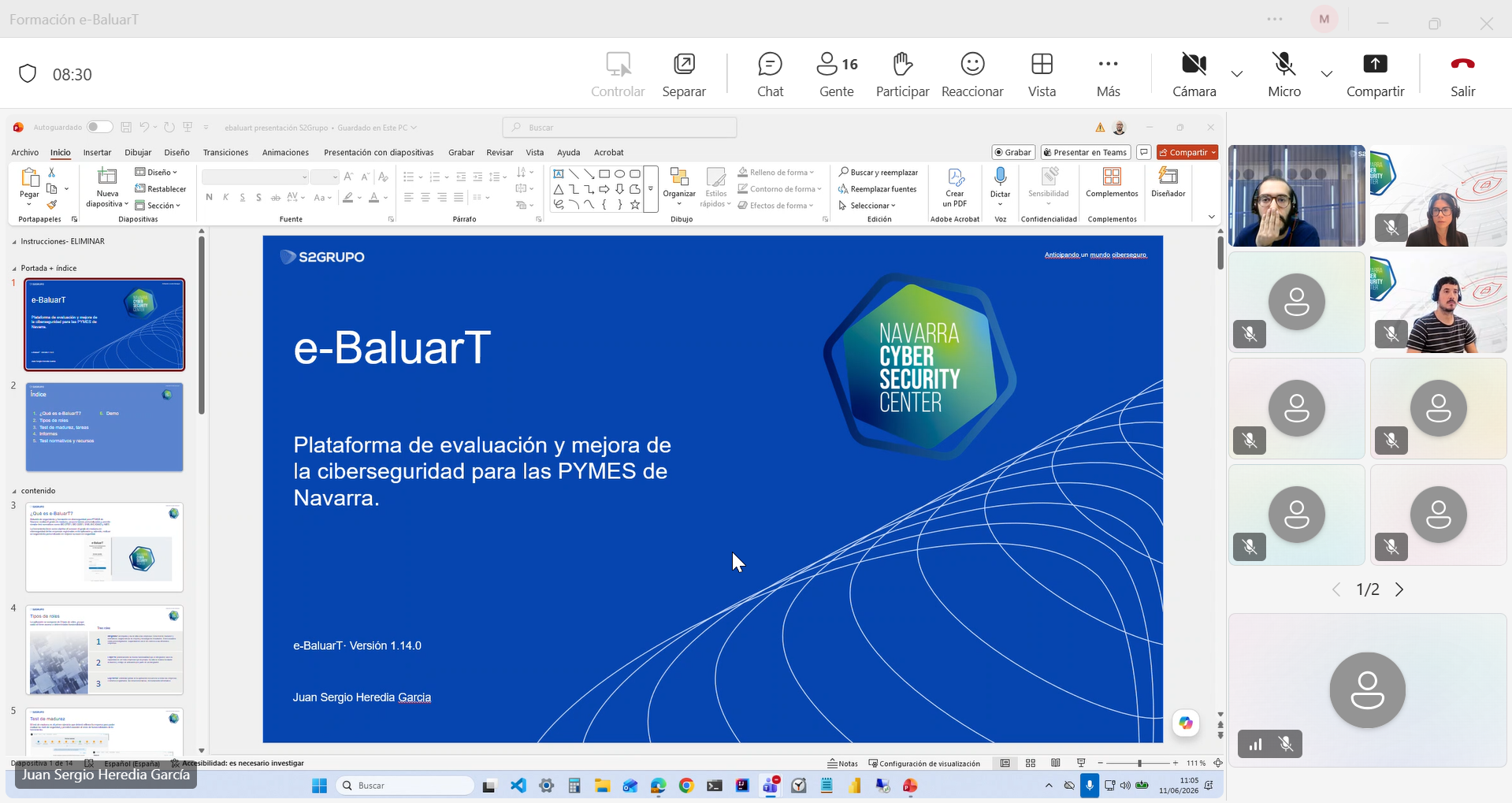Toggle the Autoguardado switch in PowerPoint
The image size is (1512, 803).
(99, 127)
